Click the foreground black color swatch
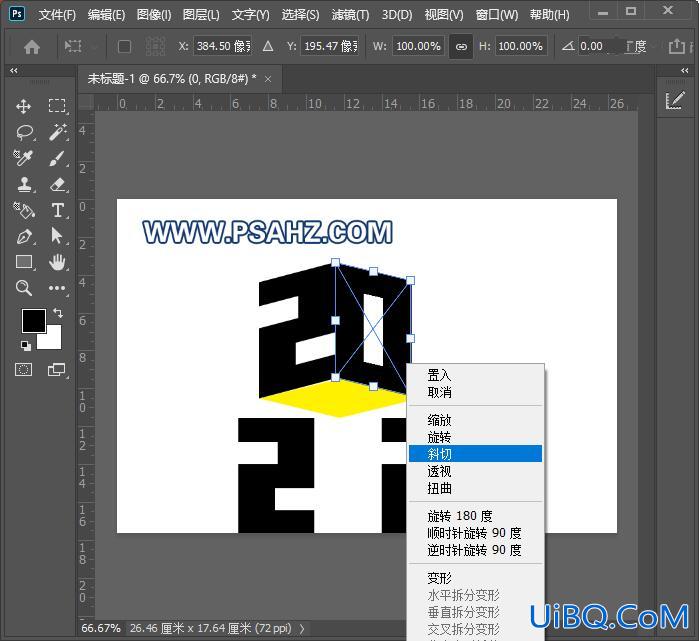 [34, 320]
